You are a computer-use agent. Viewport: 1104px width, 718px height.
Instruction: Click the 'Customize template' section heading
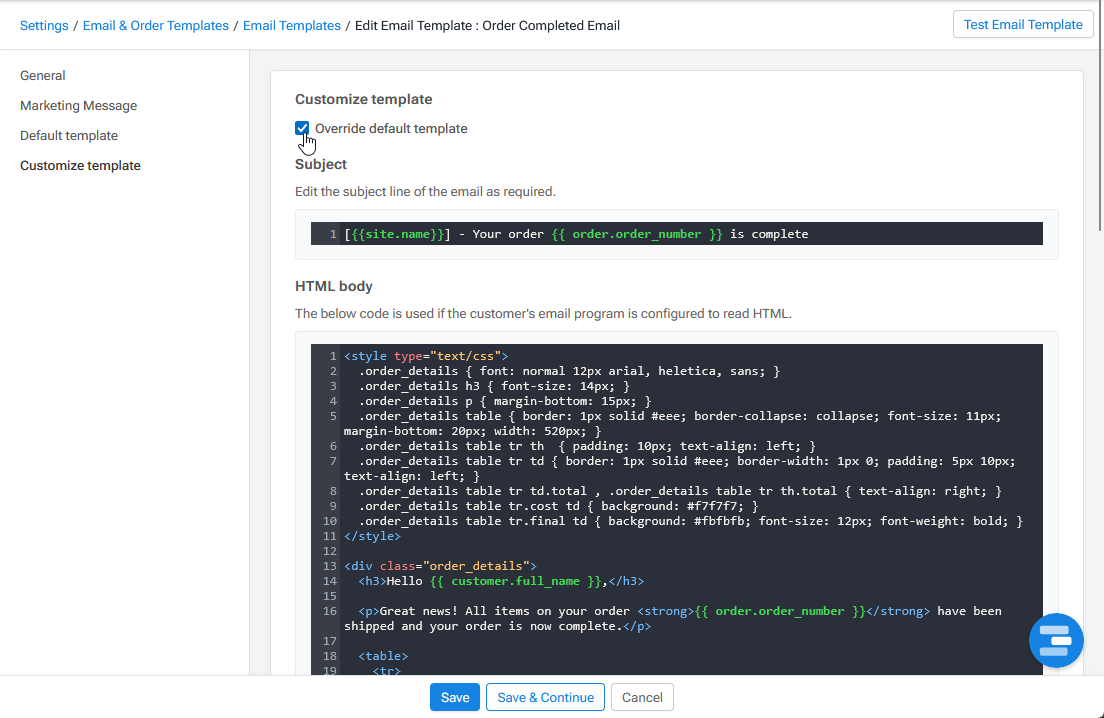(x=363, y=99)
